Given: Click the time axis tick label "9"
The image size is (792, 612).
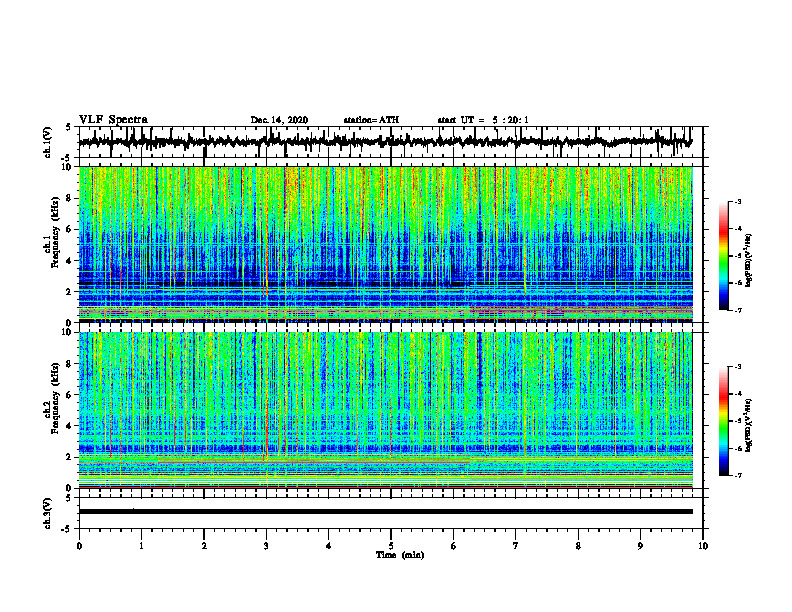Looking at the screenshot, I should [x=640, y=546].
